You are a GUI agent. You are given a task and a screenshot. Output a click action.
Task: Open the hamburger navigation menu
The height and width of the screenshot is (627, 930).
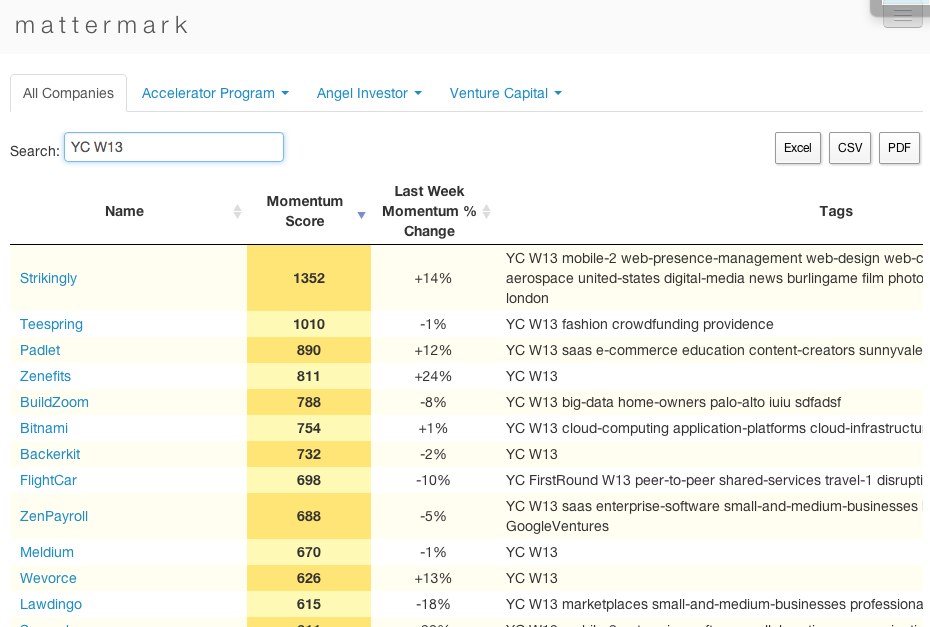click(x=902, y=15)
